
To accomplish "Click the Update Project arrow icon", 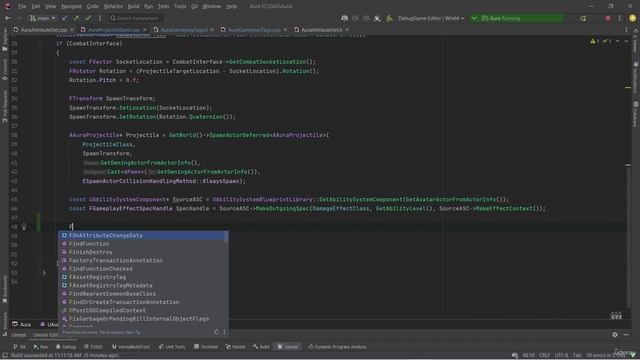I will 64,18.
